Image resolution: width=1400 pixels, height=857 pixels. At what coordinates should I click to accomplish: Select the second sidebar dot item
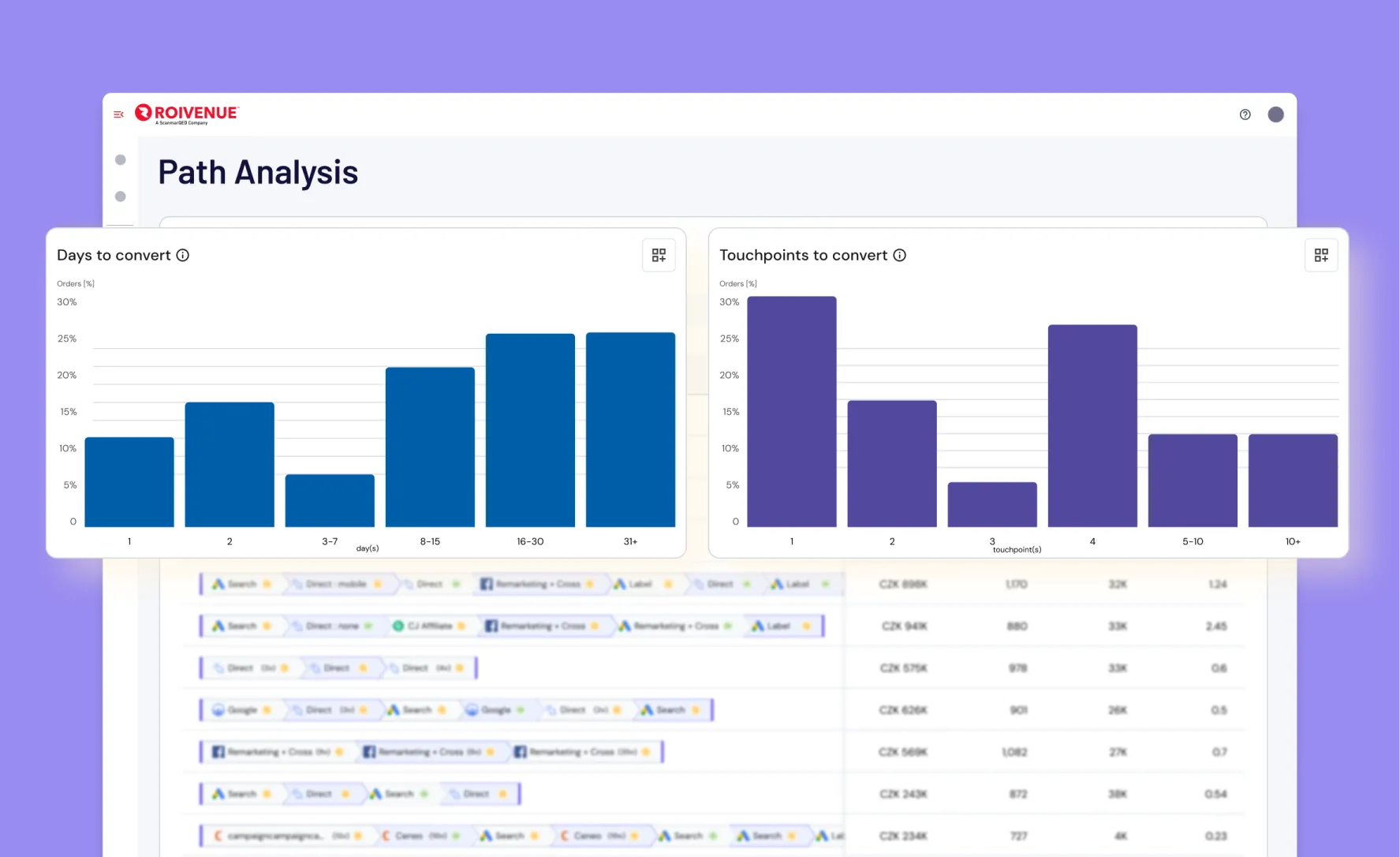point(120,196)
